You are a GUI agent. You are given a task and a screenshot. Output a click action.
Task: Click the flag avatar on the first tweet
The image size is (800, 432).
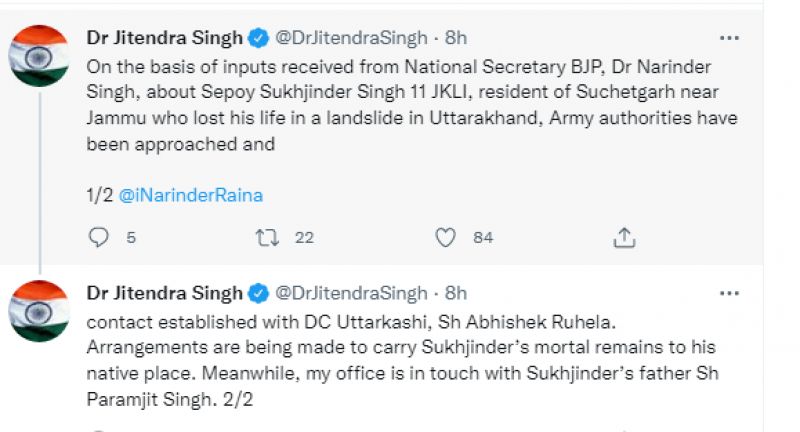39,55
